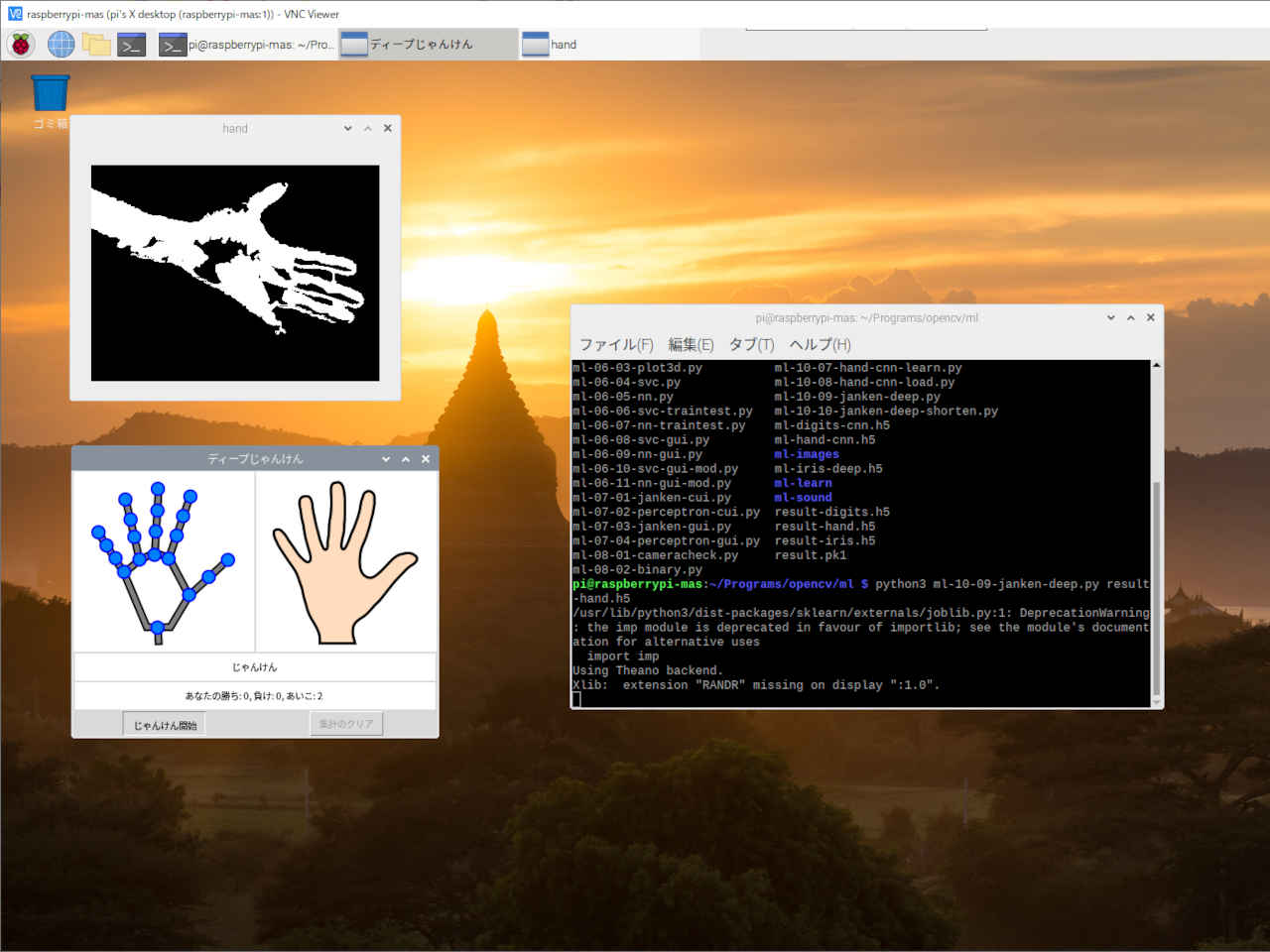Close the ディープじゃんけん window

[426, 459]
